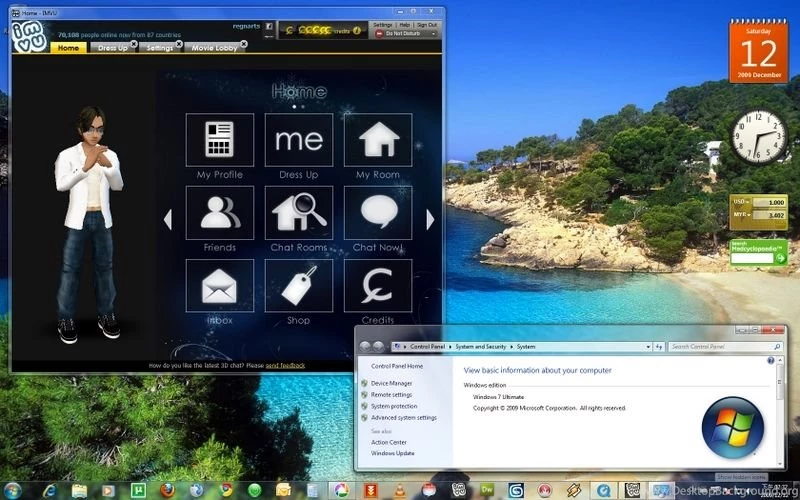Open the Chat Rooms search tile
Viewport: 800px width, 500px height.
point(298,213)
